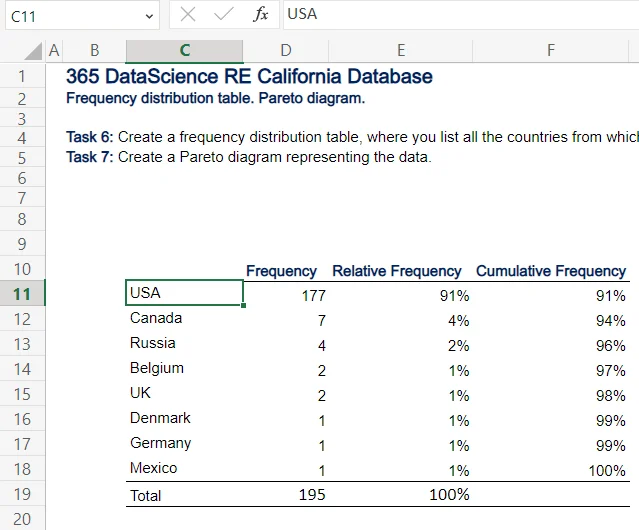Click inside the Name Box showing C11

(70, 16)
